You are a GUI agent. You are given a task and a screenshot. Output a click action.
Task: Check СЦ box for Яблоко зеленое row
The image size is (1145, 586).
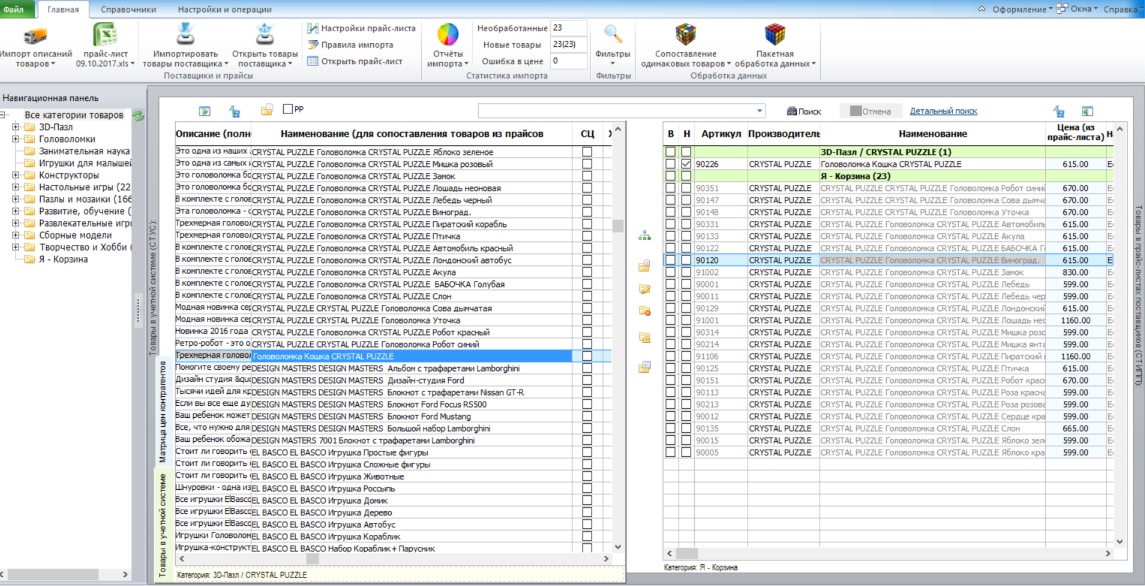coord(586,152)
